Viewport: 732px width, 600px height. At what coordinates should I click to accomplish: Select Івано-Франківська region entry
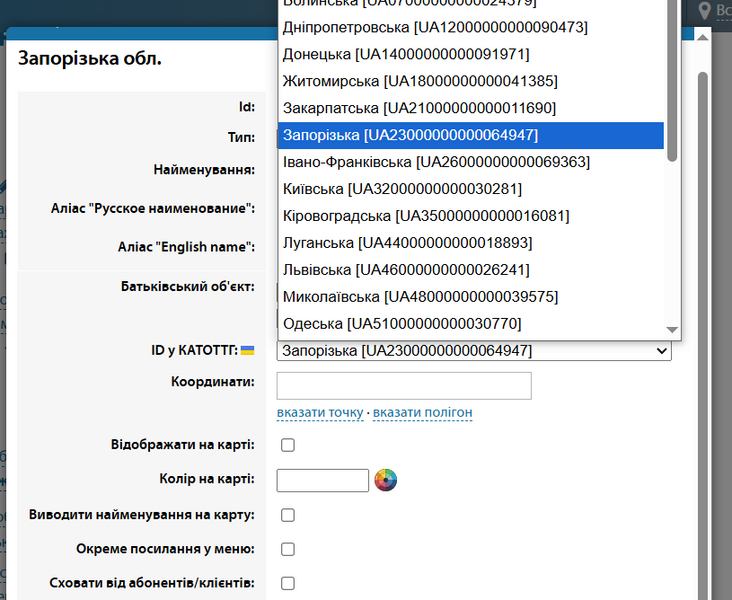436,162
